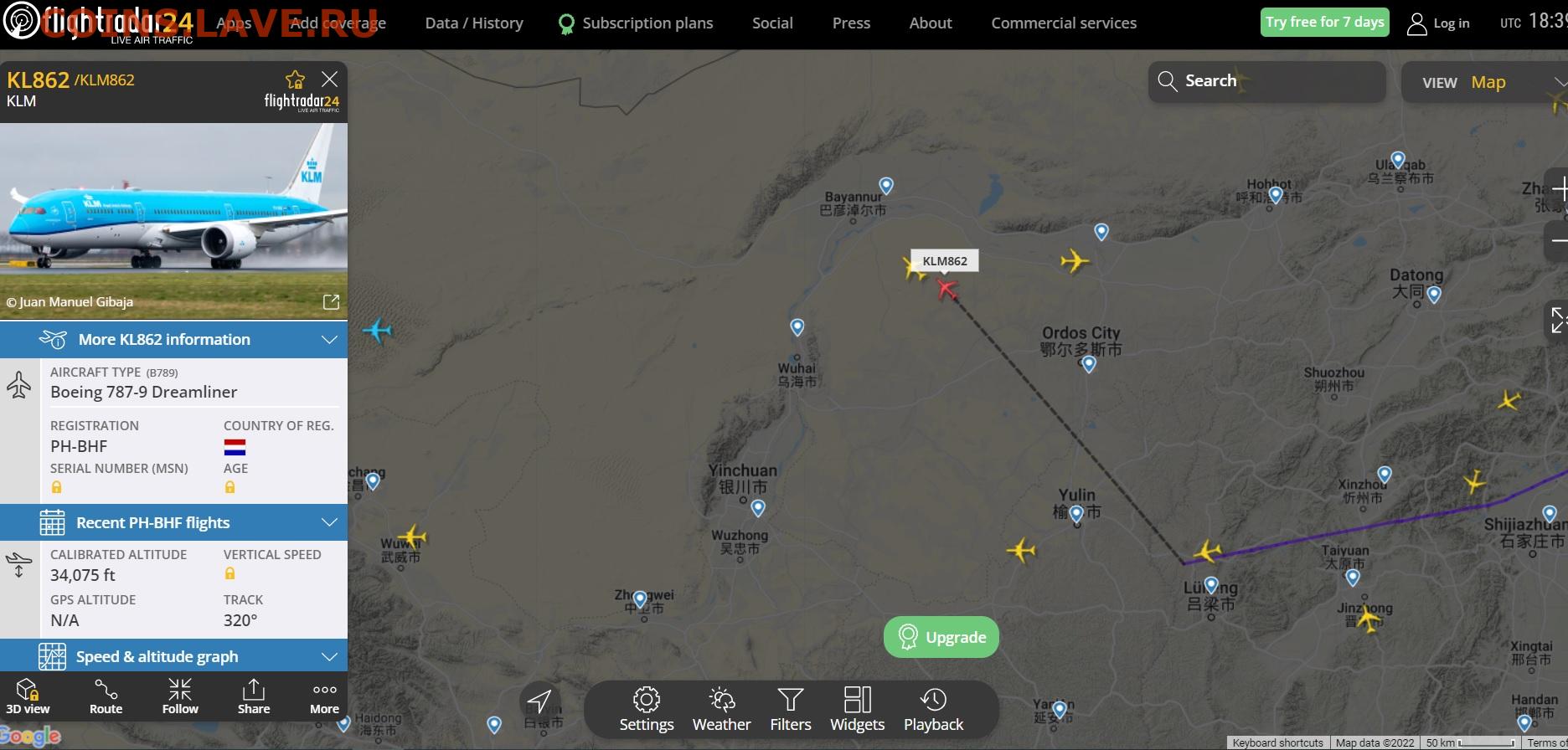
Task: Open the Widgets panel
Action: click(857, 709)
